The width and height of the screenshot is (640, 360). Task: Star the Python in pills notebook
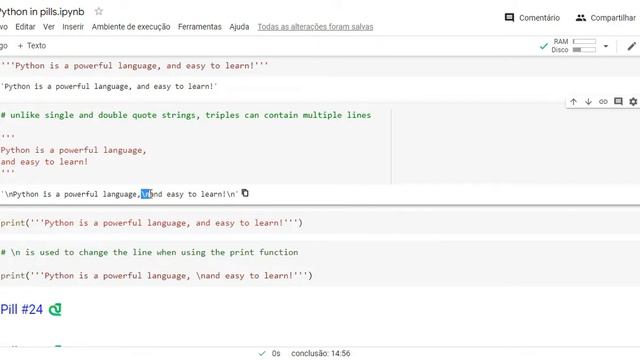point(98,11)
